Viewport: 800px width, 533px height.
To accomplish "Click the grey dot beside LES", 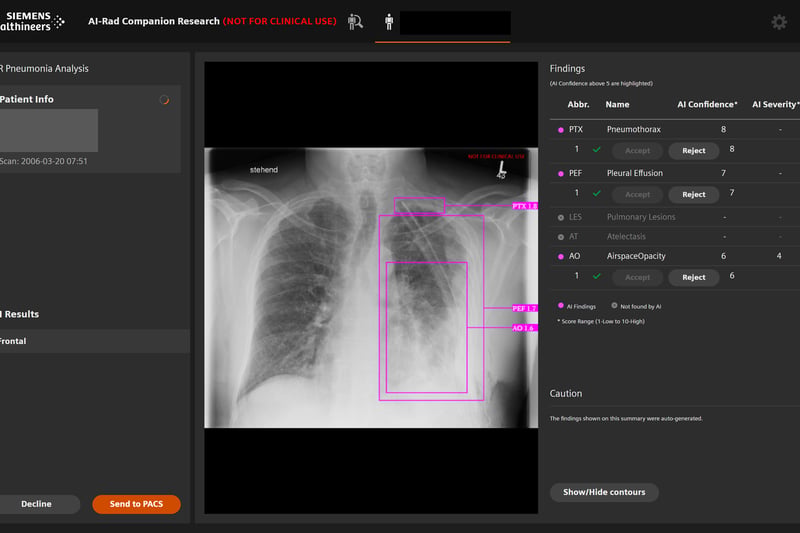I will point(561,218).
